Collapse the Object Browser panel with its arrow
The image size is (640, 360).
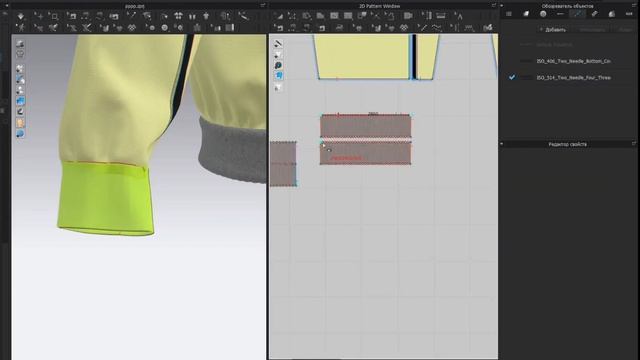point(502,6)
